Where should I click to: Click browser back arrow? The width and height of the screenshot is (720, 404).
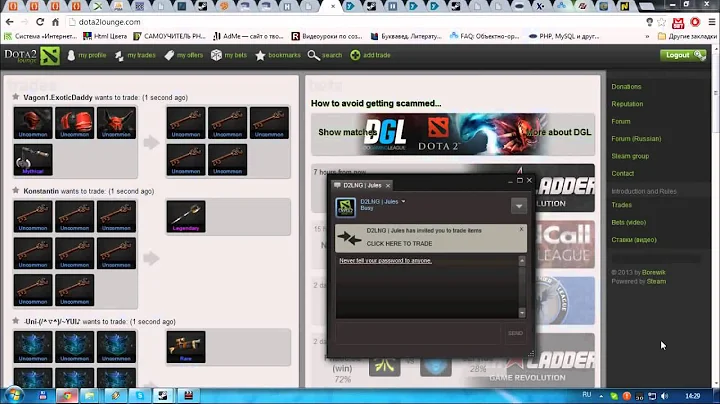click(x=10, y=22)
